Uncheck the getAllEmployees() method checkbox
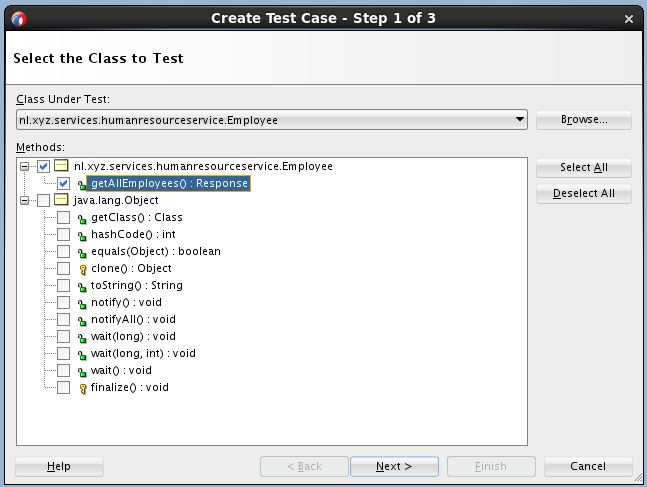Screen dimensions: 647x487 (64, 184)
